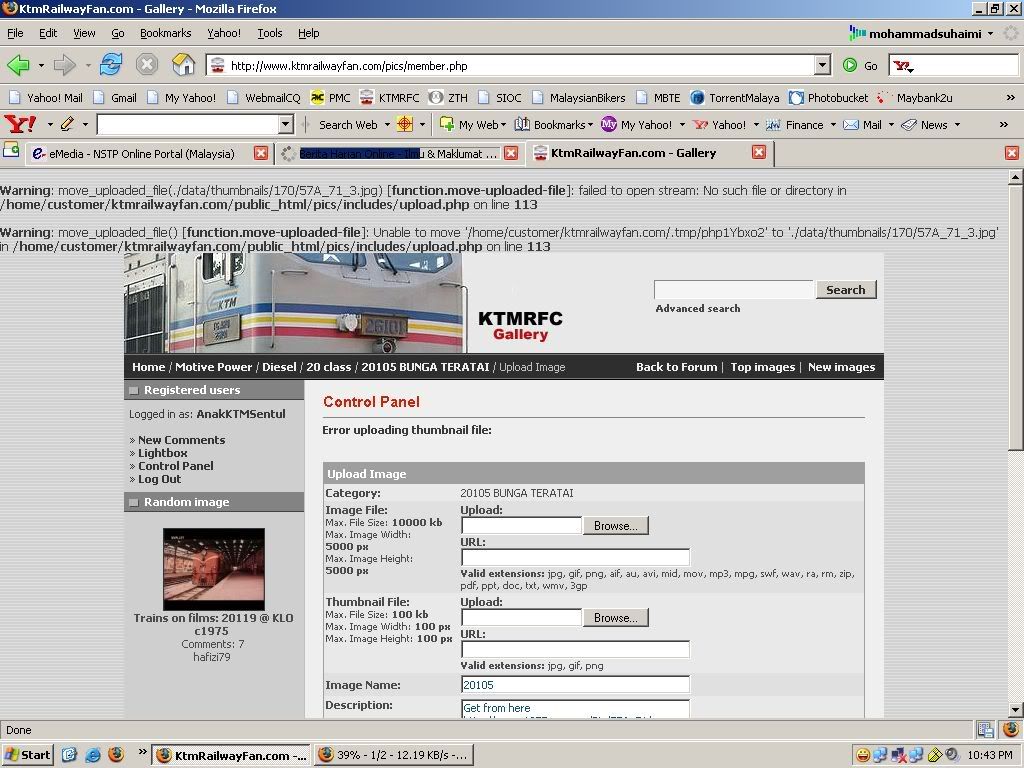Screen dimensions: 1024x768
Task: Click the pencil icon on Yahoo toolbar
Action: coord(67,124)
